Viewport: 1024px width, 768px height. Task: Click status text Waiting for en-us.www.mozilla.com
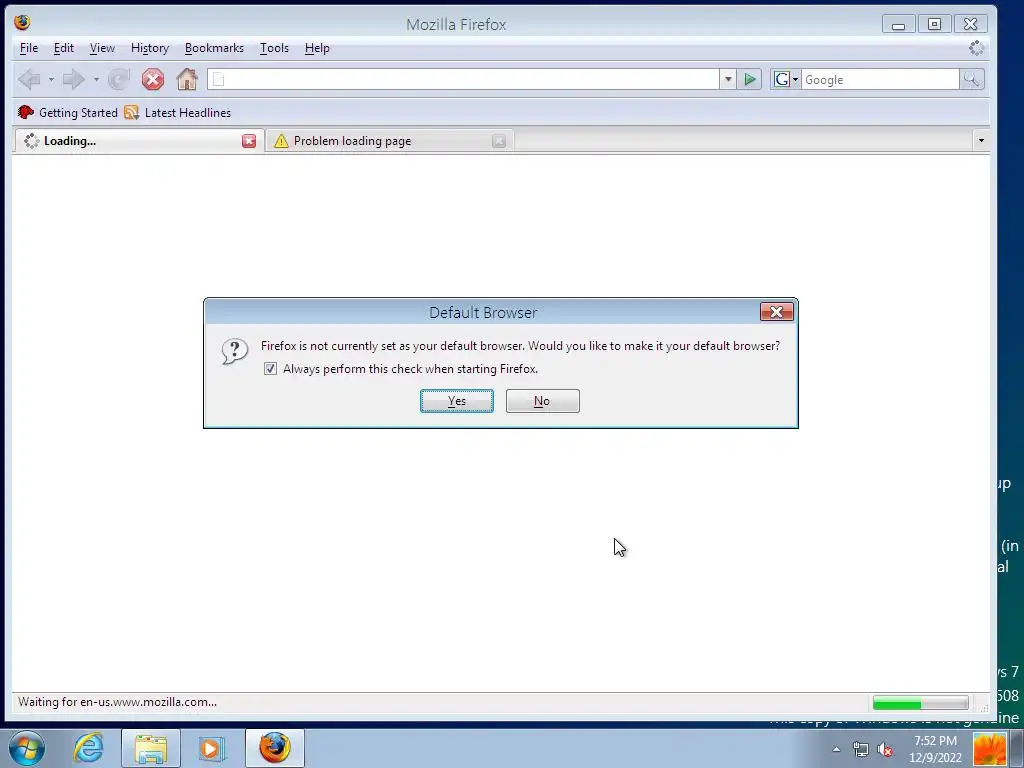point(118,703)
